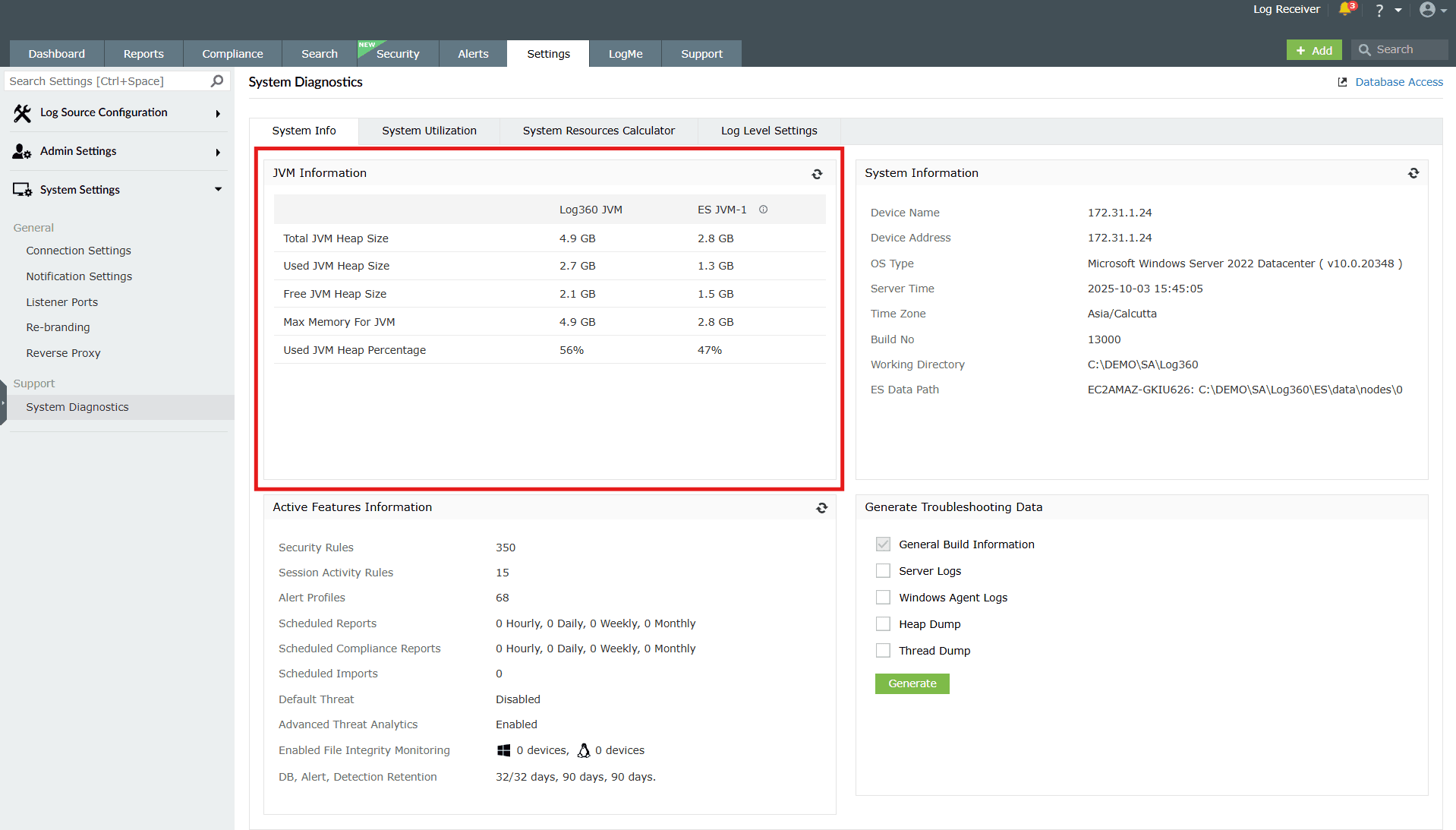Collapse the System Settings arrow

[218, 189]
